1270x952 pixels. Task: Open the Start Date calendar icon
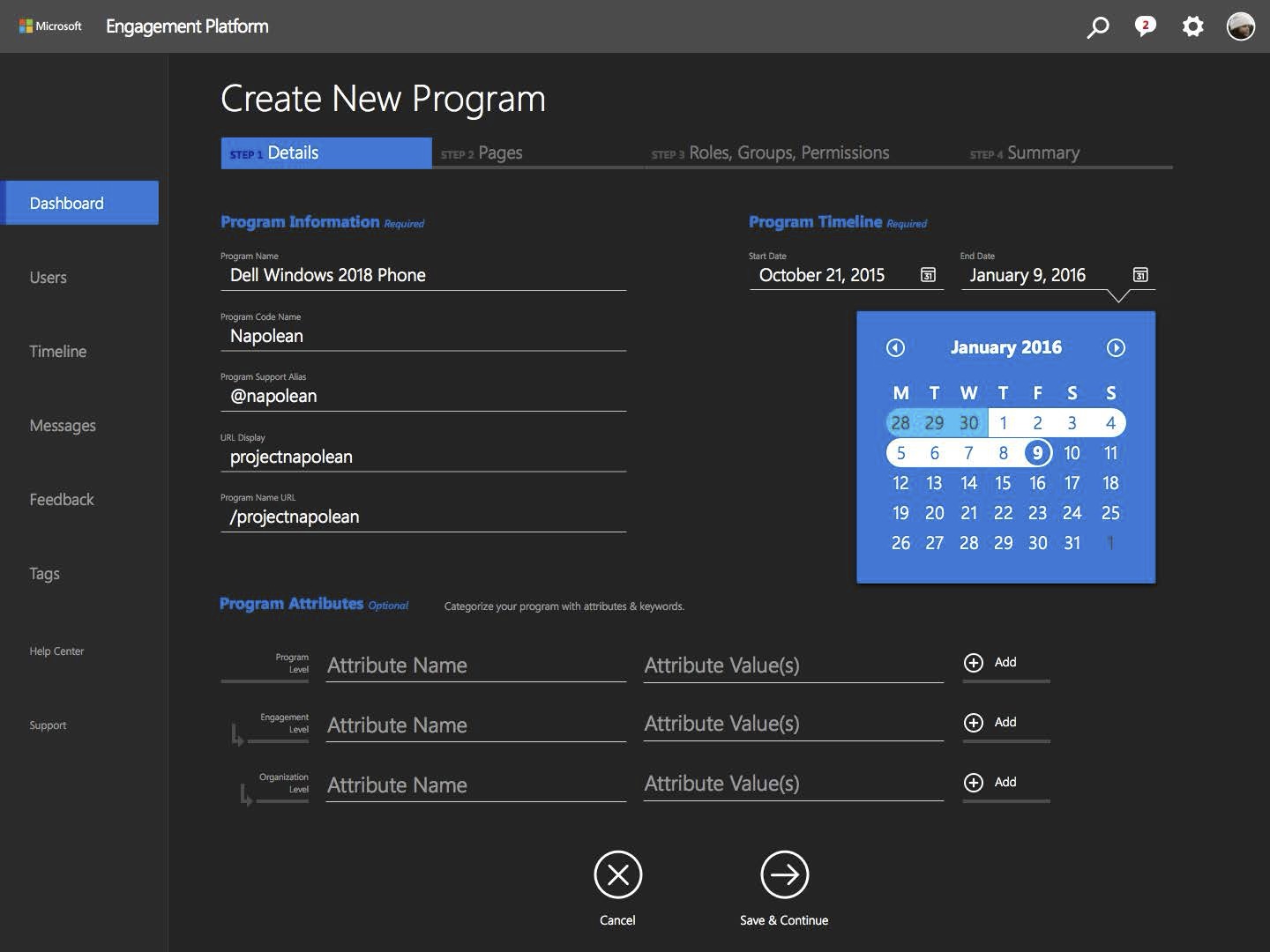coord(928,275)
